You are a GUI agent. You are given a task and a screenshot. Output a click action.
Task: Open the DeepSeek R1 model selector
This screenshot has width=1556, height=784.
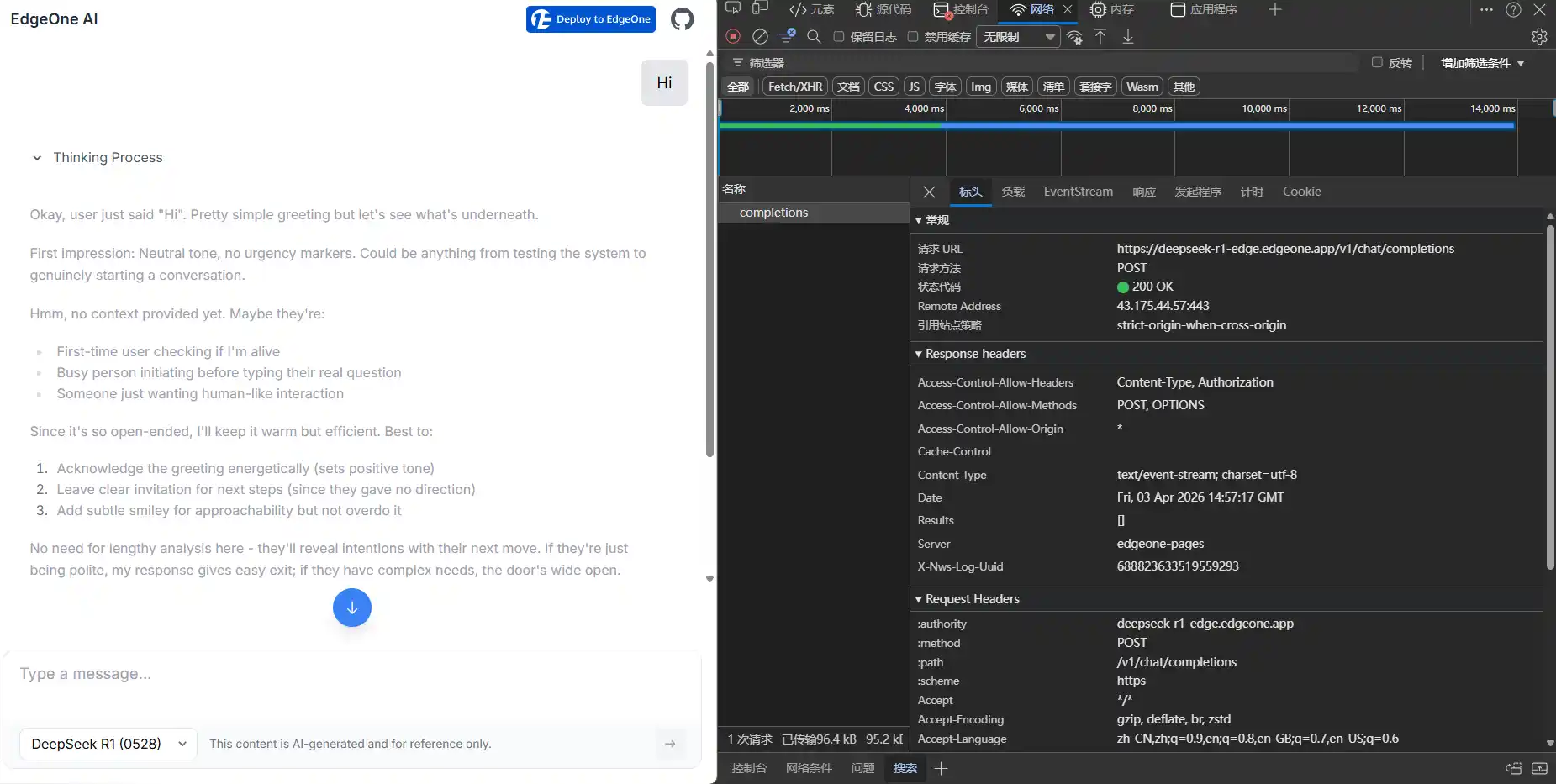pyautogui.click(x=108, y=744)
